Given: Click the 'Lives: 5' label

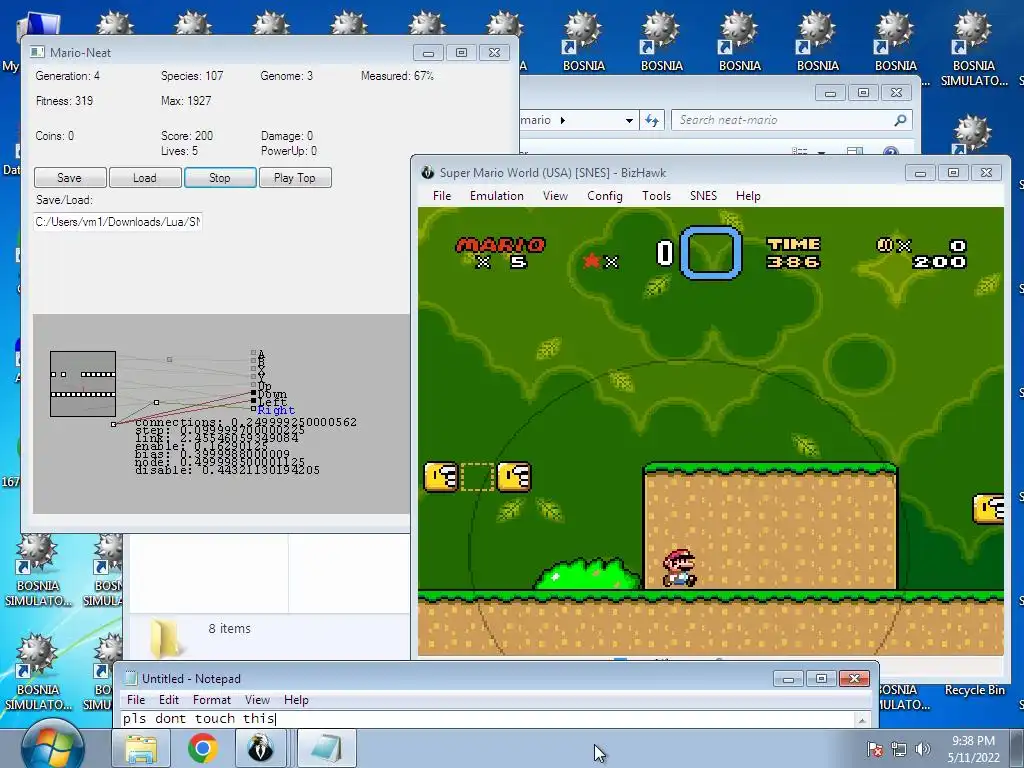Looking at the screenshot, I should point(179,151).
